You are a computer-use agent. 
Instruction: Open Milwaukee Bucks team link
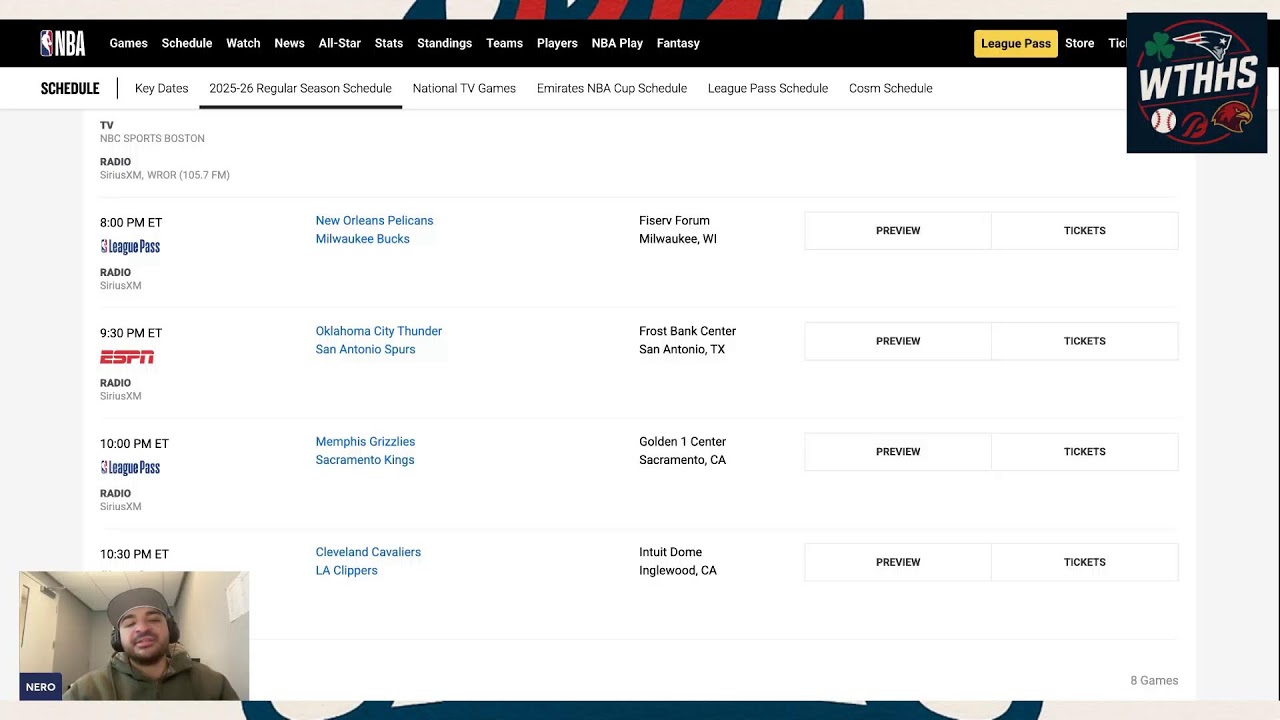click(x=363, y=239)
